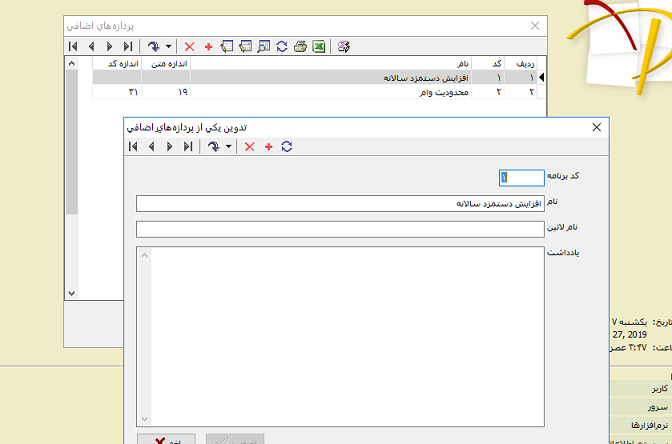Click the کد برنامه input field
Image resolution: width=672 pixels, height=444 pixels.
522,177
